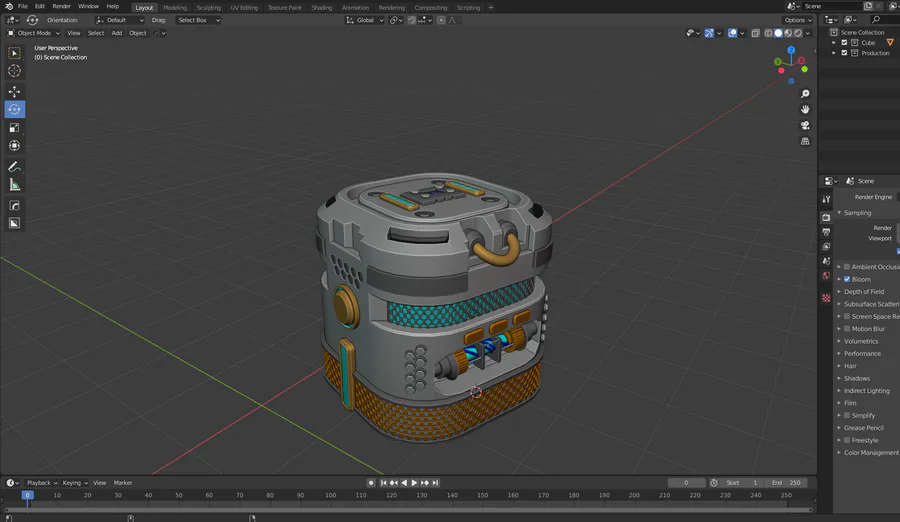The width and height of the screenshot is (900, 522).
Task: Expand the Color Management panel
Action: click(839, 453)
